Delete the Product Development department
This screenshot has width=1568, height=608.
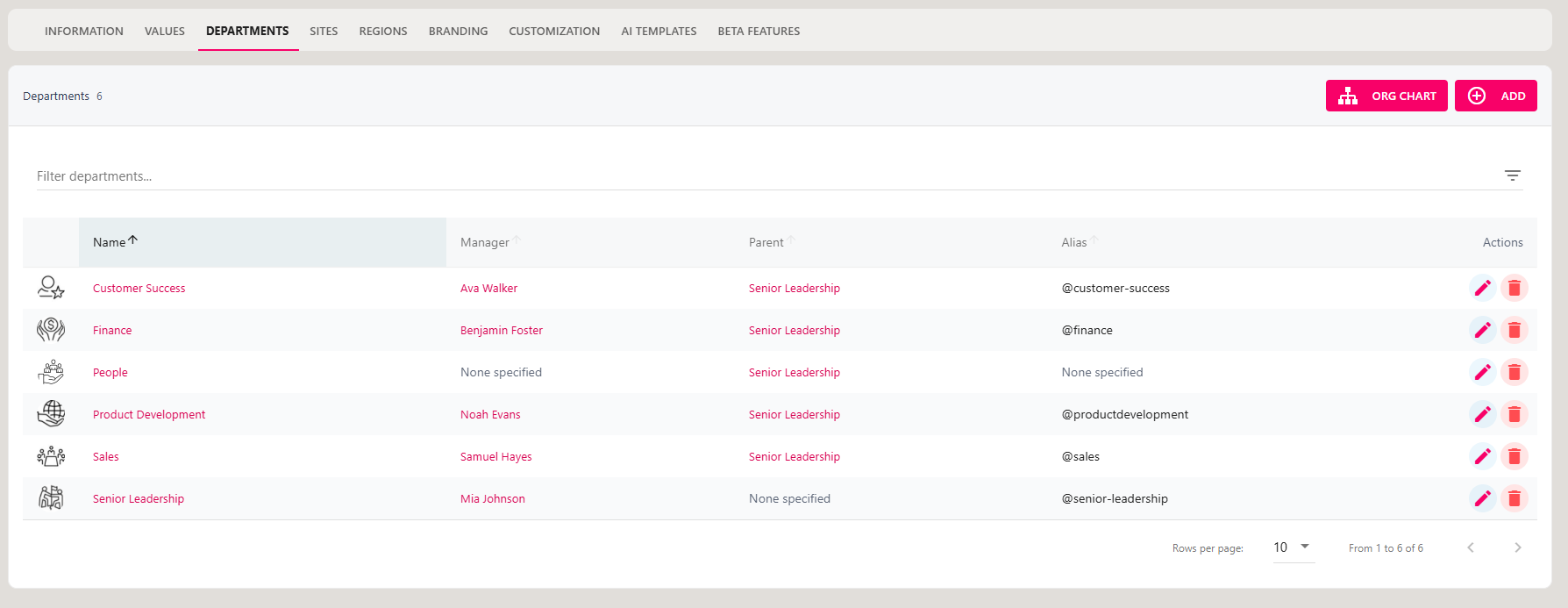[x=1514, y=414]
